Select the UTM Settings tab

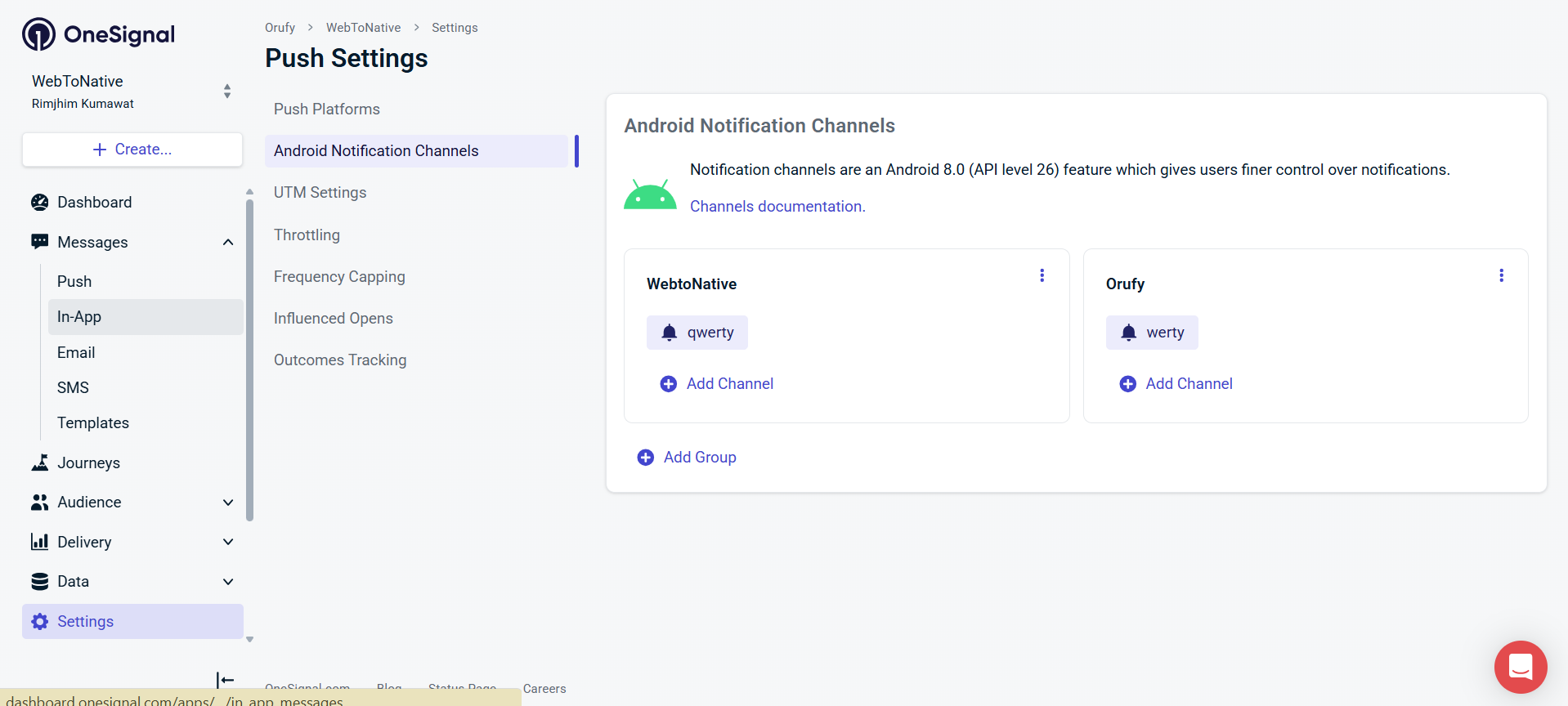point(416,192)
